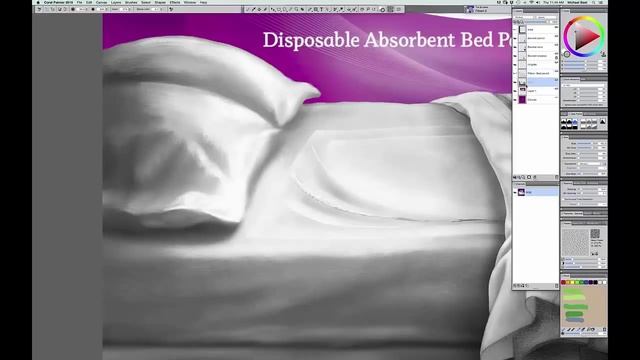
Task: Delete layer using Layers panel trash icon
Action: coord(556,177)
